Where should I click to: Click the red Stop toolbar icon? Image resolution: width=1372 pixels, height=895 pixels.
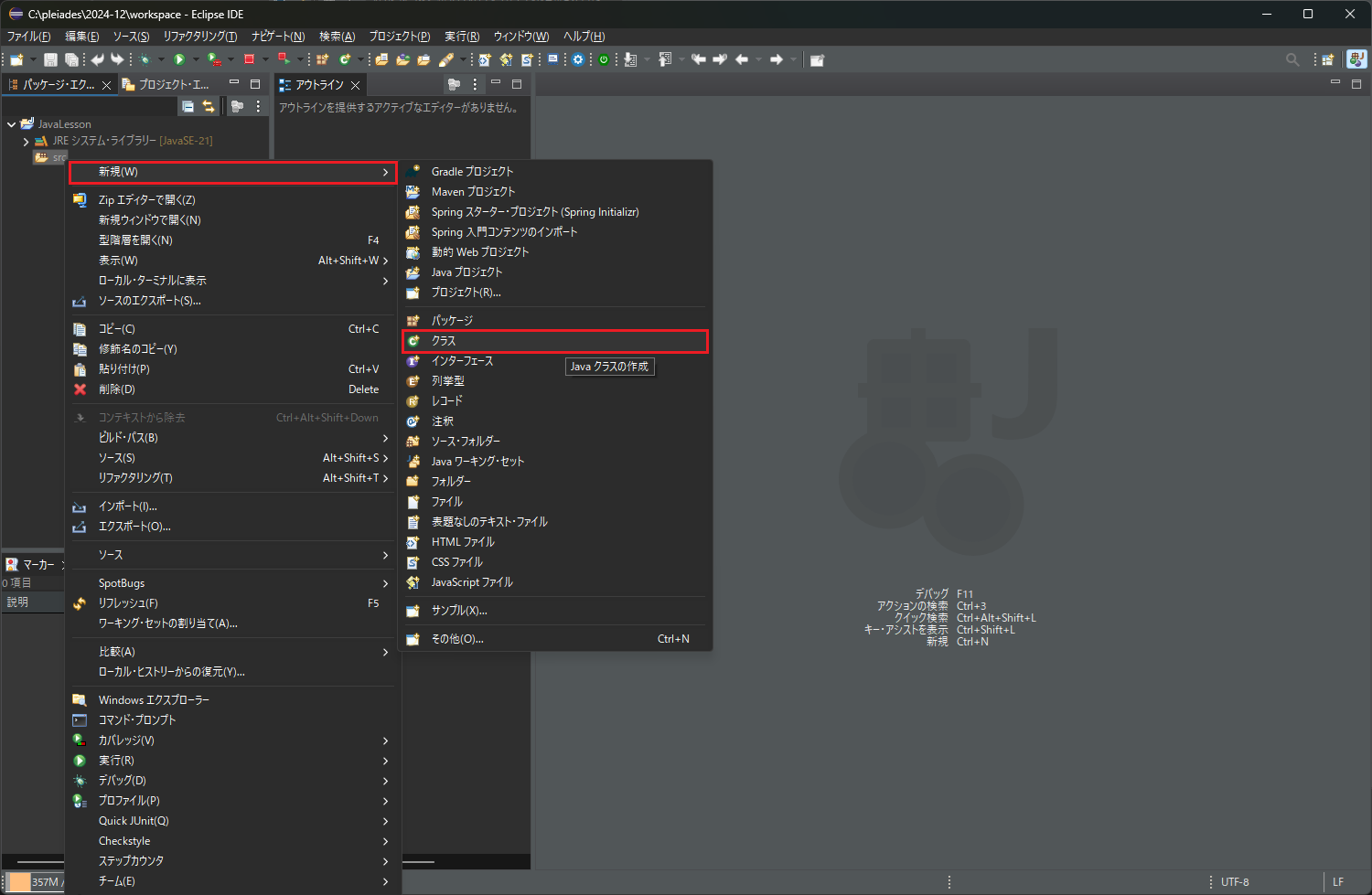point(249,59)
